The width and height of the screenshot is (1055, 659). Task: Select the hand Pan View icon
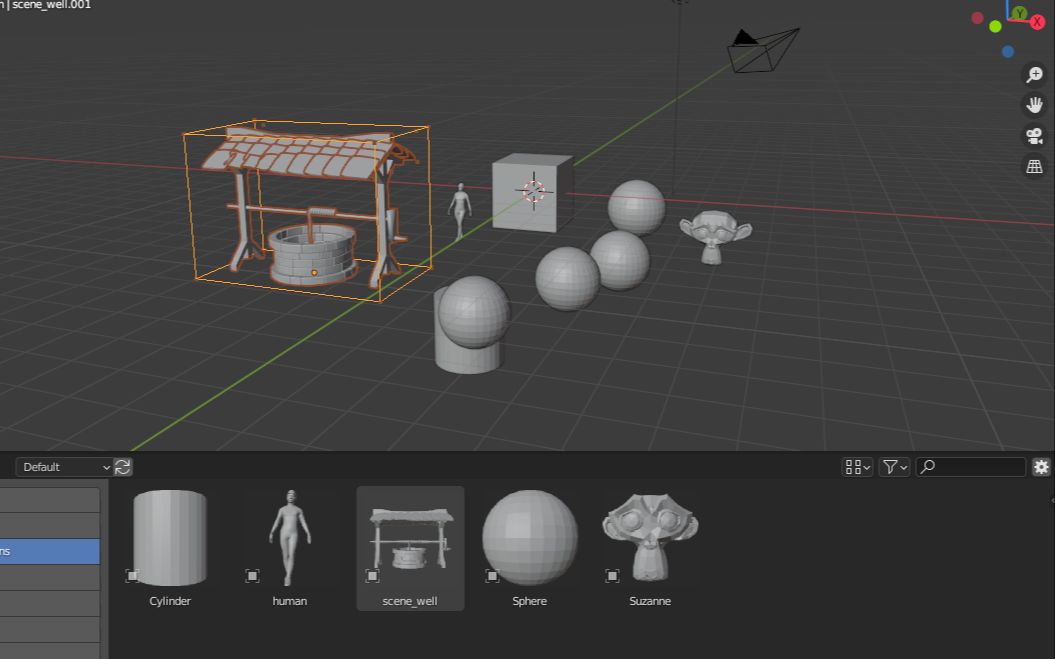point(1034,104)
